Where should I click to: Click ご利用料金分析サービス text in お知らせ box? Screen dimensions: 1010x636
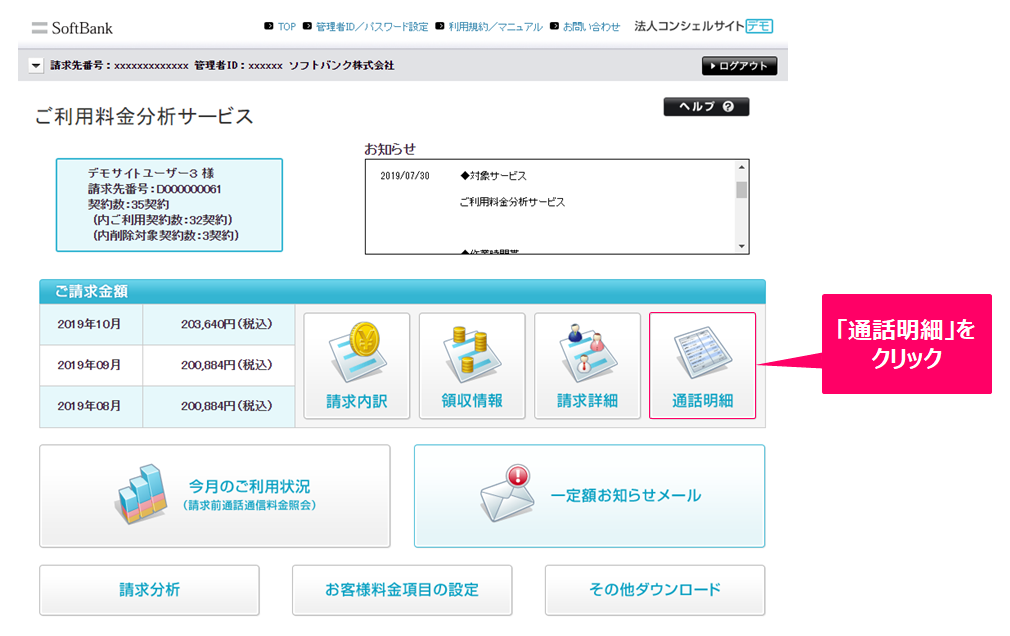(512, 202)
